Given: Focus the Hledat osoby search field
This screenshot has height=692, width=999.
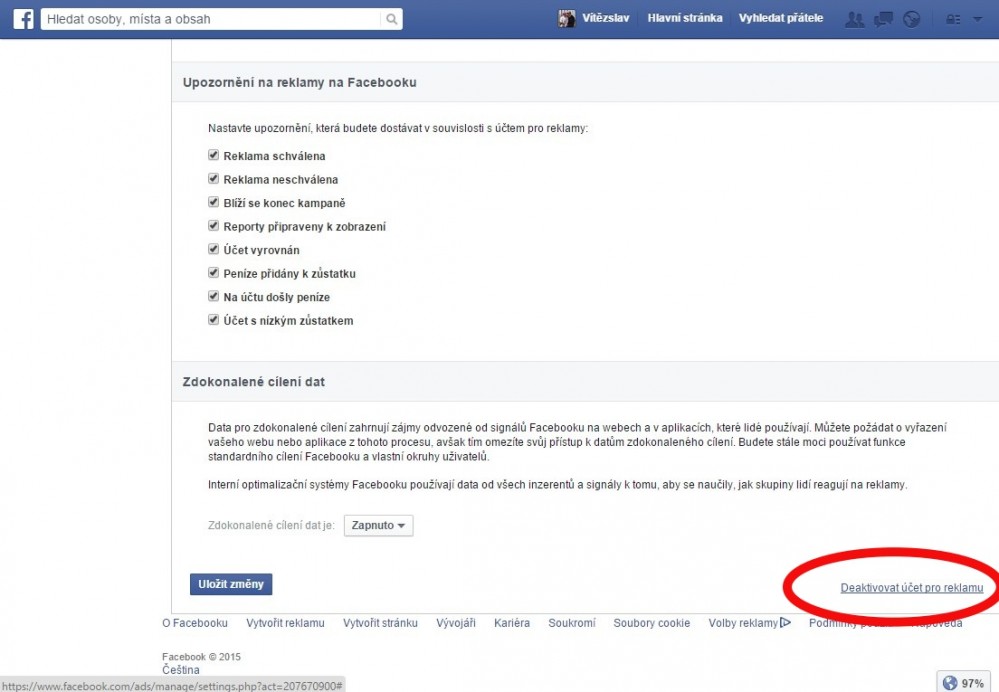Looking at the screenshot, I should [210, 19].
